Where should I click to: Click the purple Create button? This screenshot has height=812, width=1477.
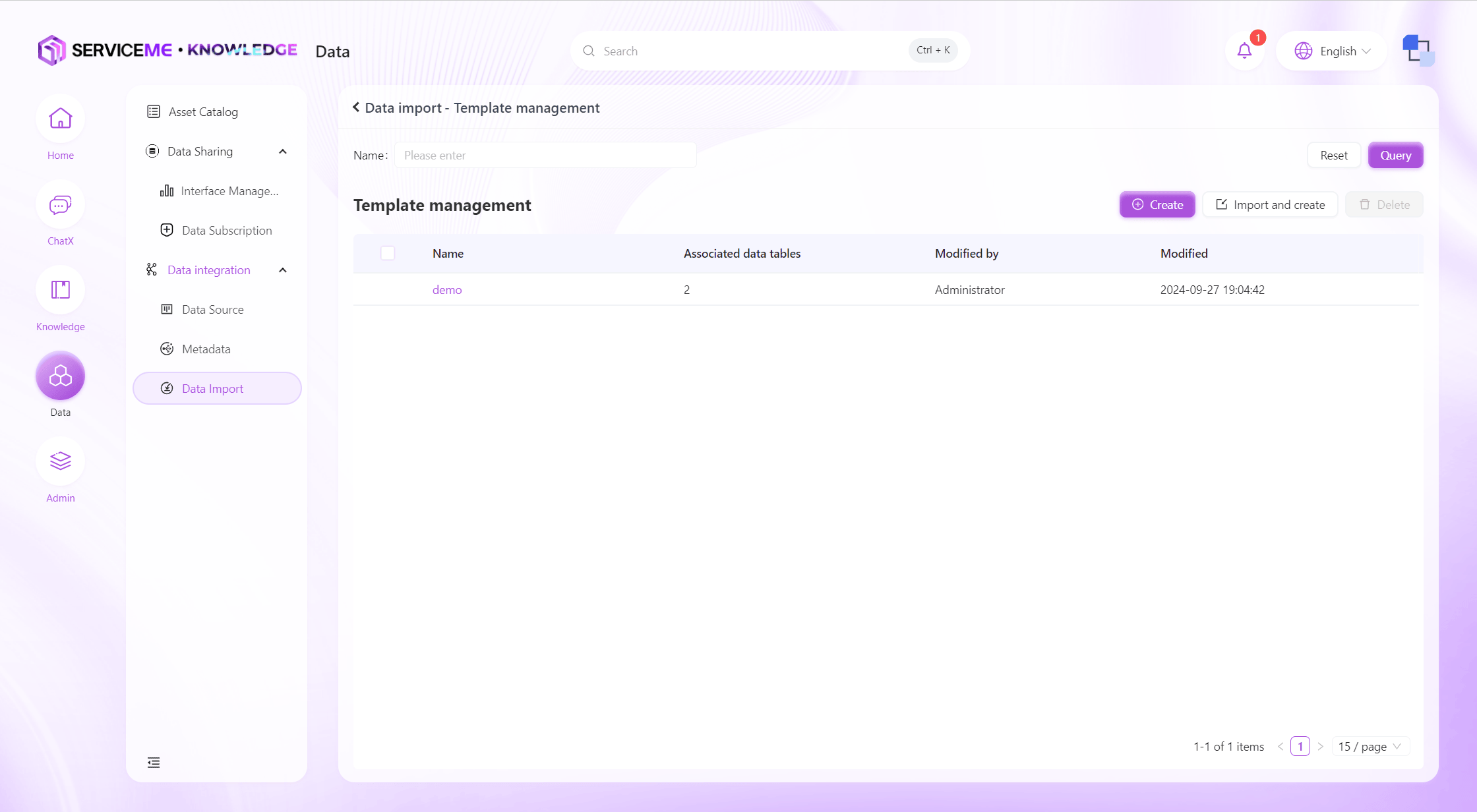(1157, 204)
